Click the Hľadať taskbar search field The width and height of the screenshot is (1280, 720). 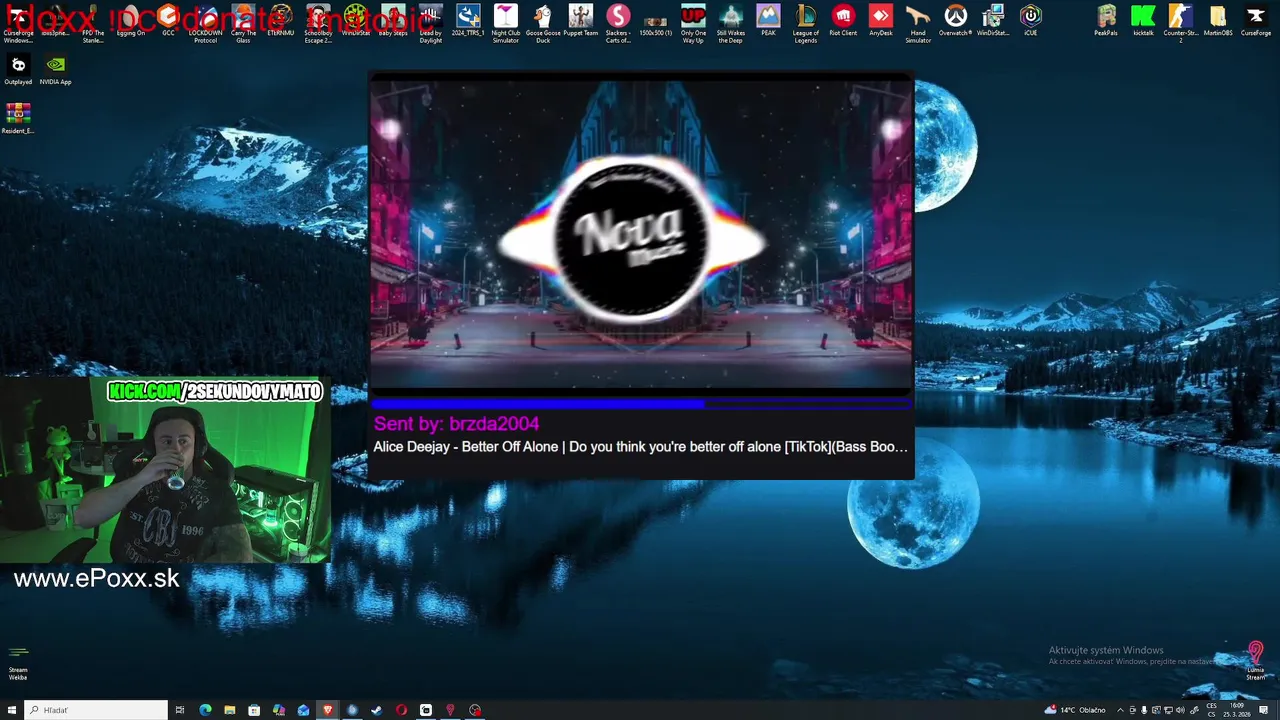(96, 710)
